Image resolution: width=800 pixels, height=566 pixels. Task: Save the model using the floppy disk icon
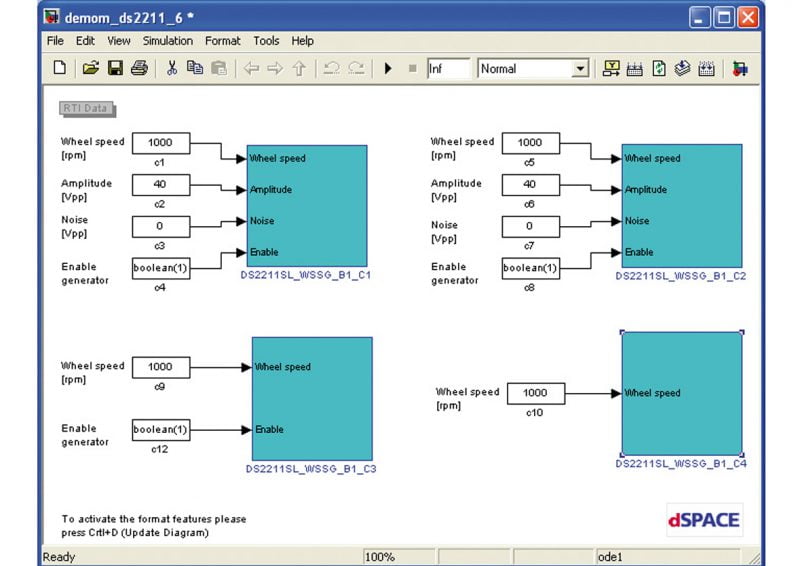[x=115, y=69]
